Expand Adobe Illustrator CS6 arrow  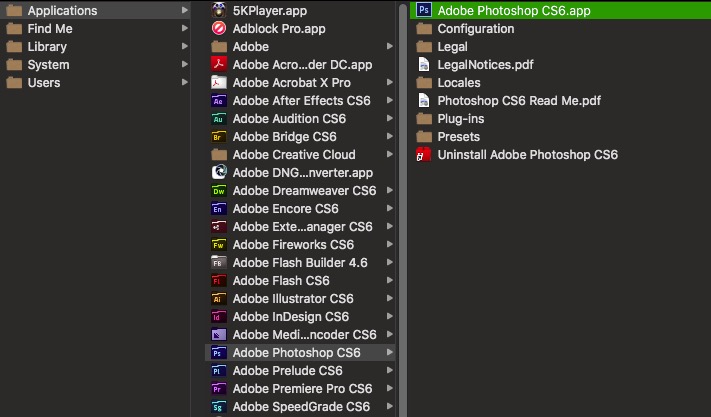pos(390,298)
